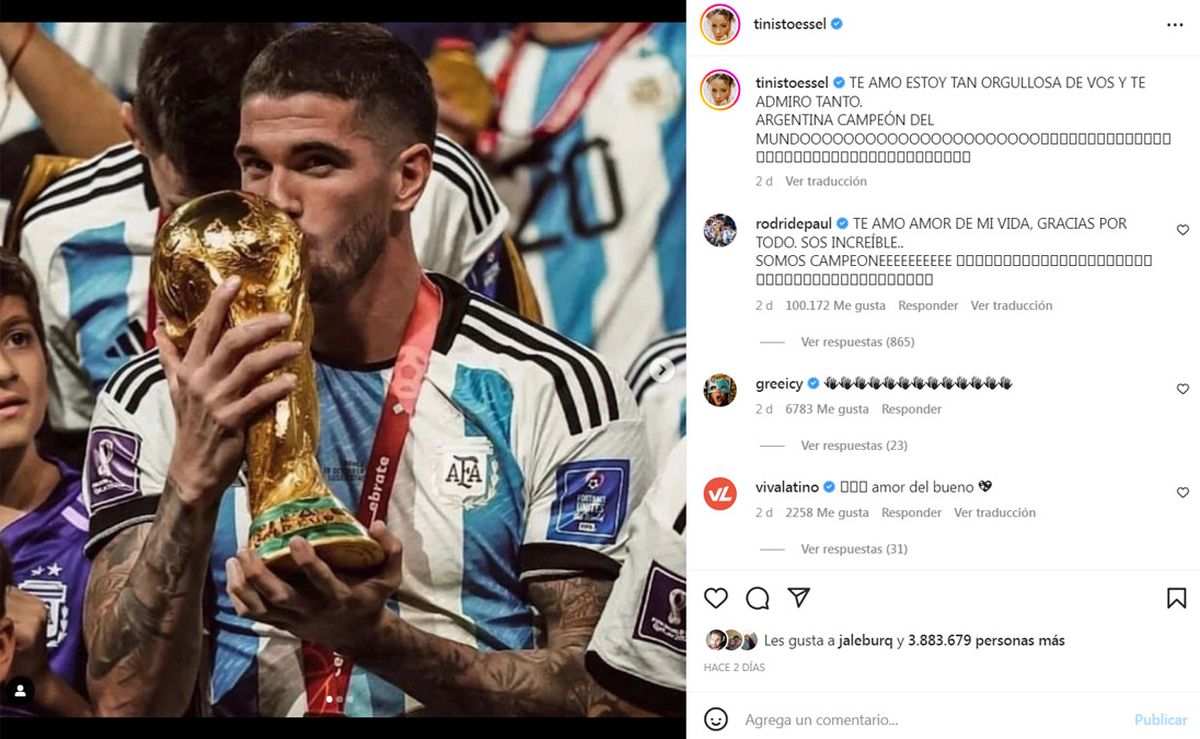Like vivalatino's comment
1200x739 pixels.
click(1183, 493)
